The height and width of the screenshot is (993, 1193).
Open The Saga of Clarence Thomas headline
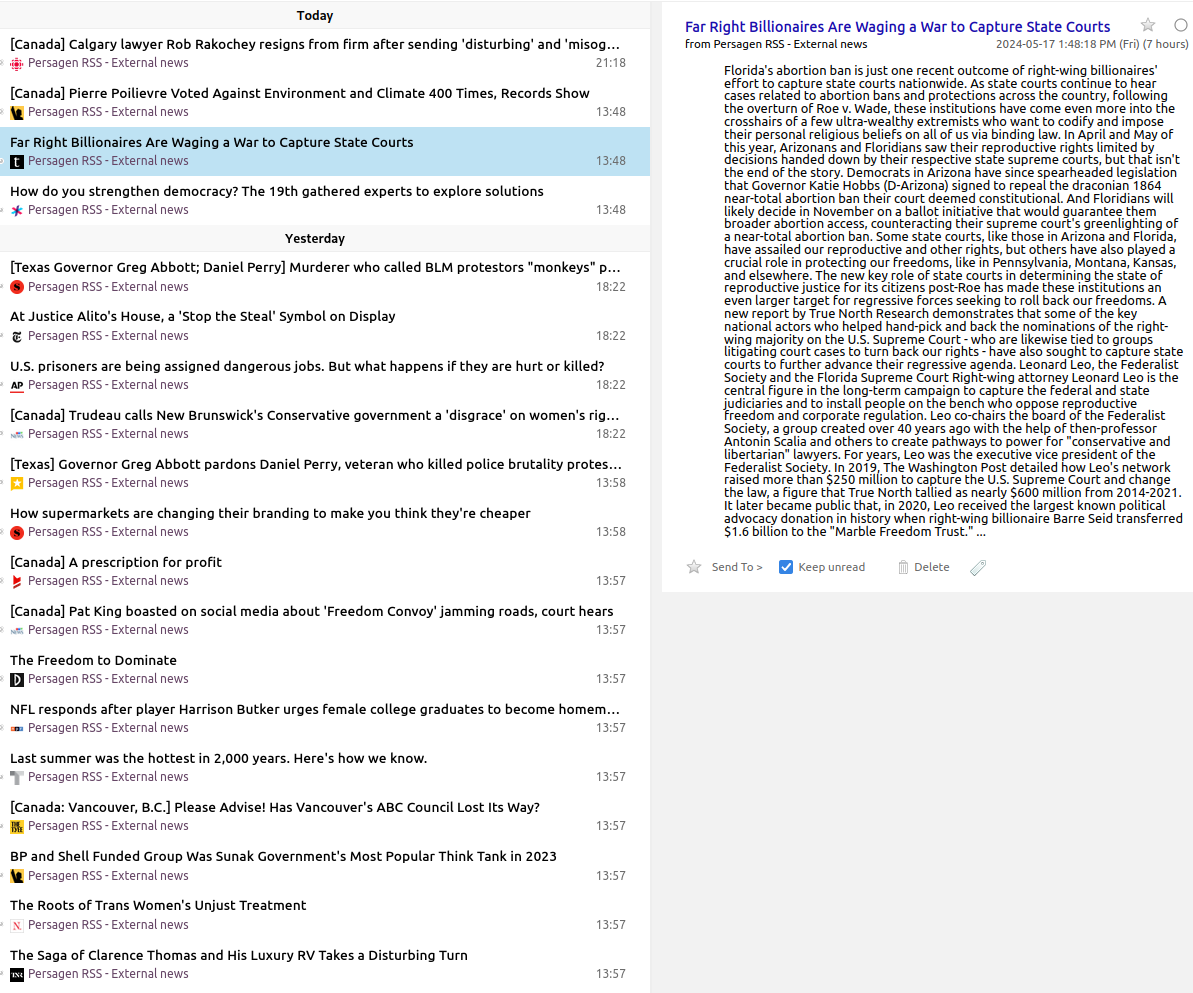[239, 956]
